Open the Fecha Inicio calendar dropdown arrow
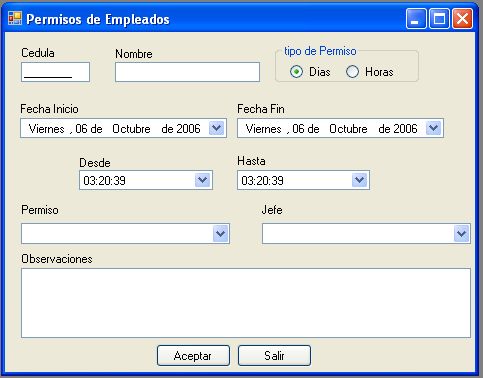 click(217, 128)
